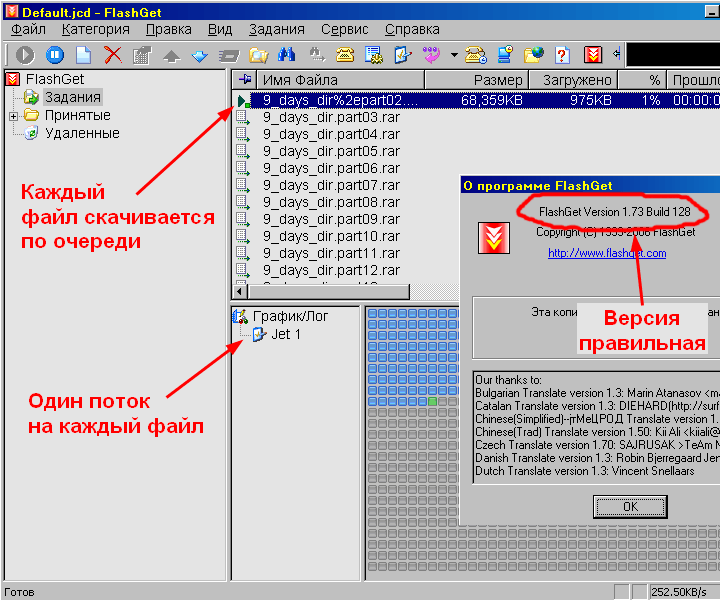Screen dimensions: 720x600
Task: Select the Удаленные recycle category
Action: 82,133
